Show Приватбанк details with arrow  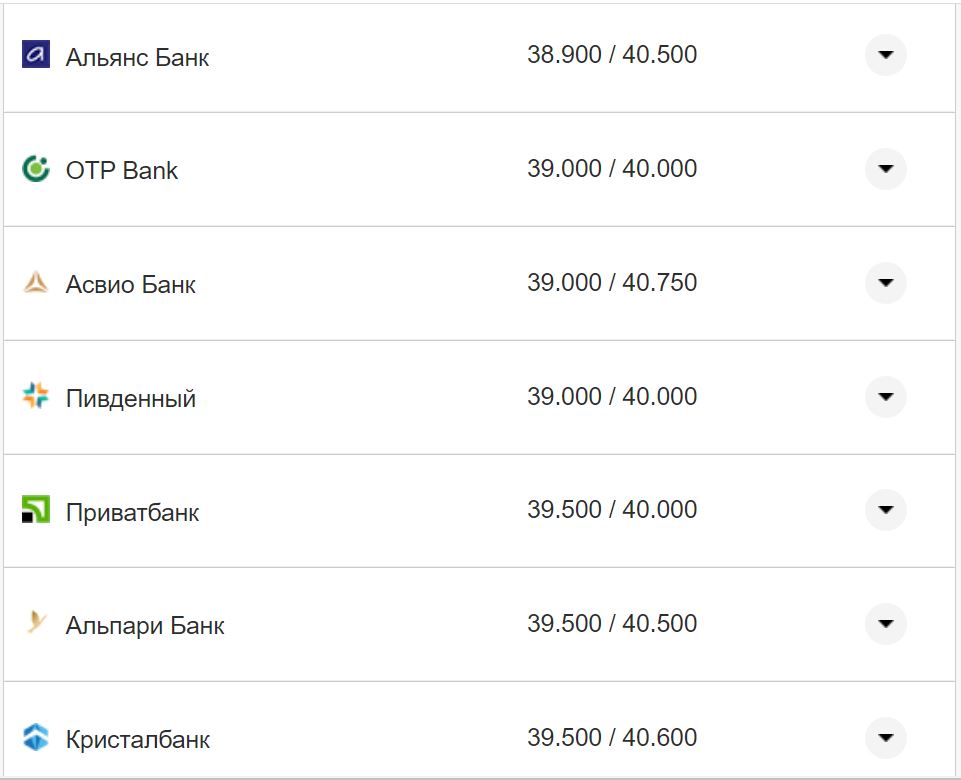885,510
